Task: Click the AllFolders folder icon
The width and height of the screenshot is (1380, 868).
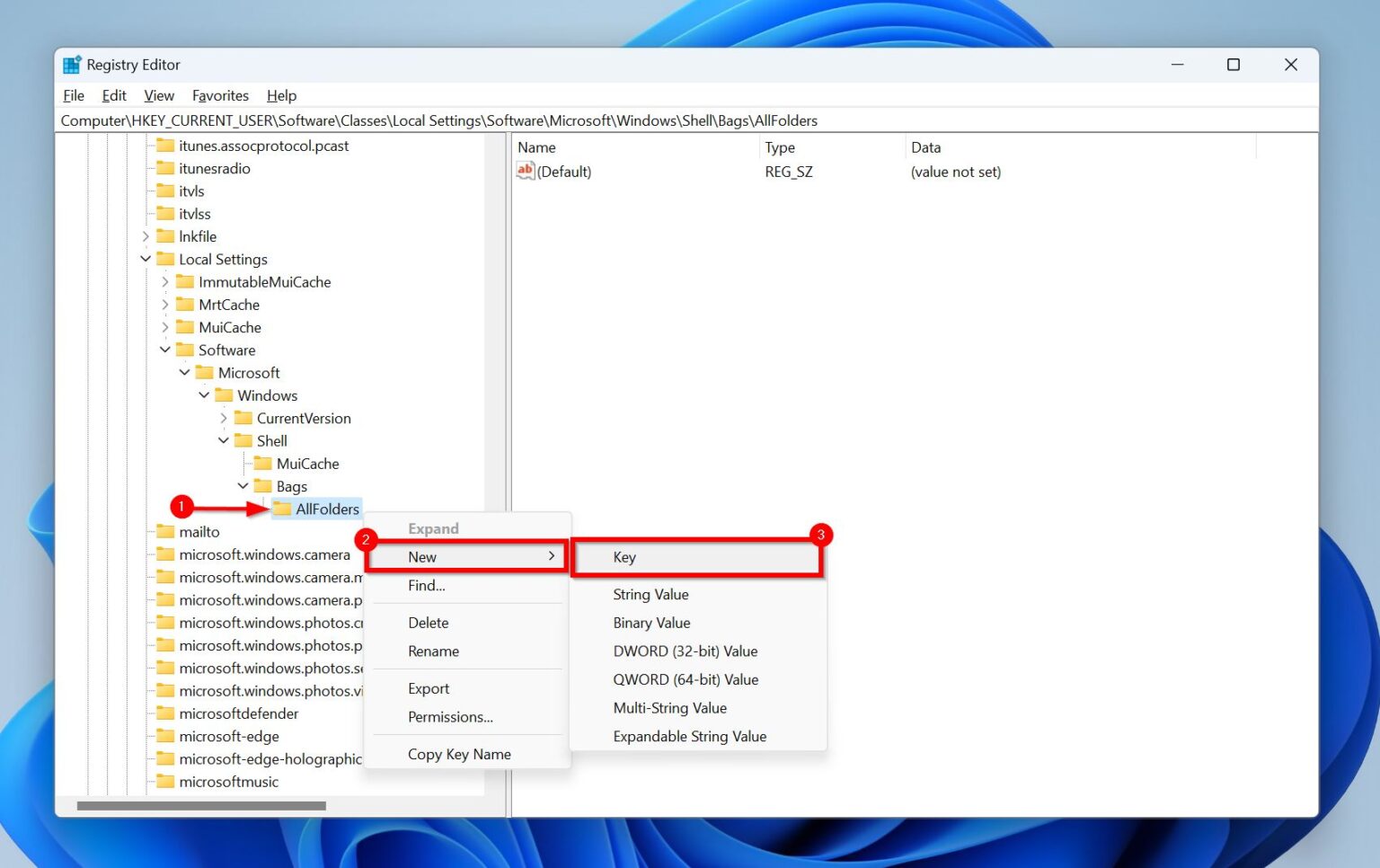Action: (283, 509)
